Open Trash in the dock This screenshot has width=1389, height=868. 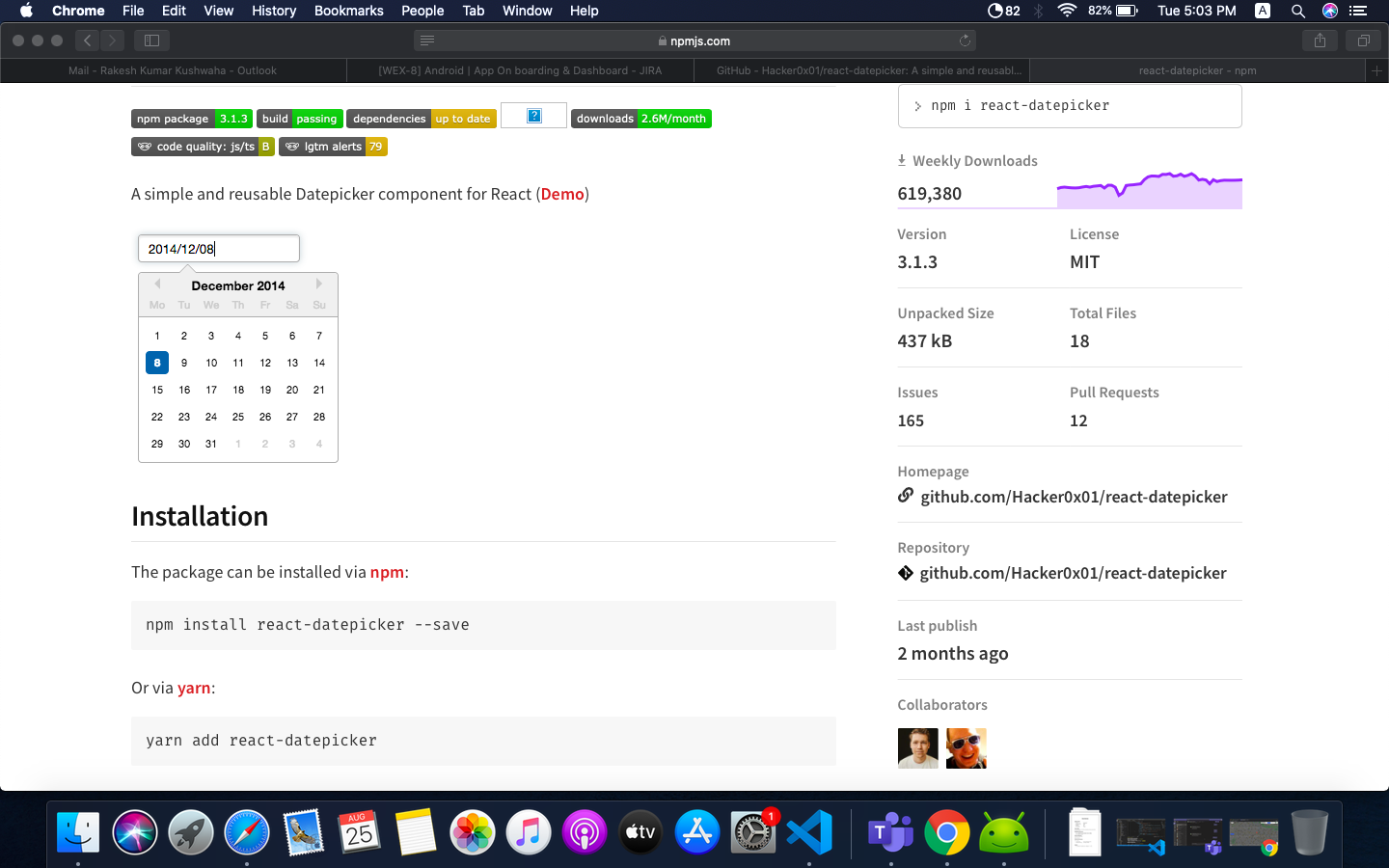pos(1310,831)
